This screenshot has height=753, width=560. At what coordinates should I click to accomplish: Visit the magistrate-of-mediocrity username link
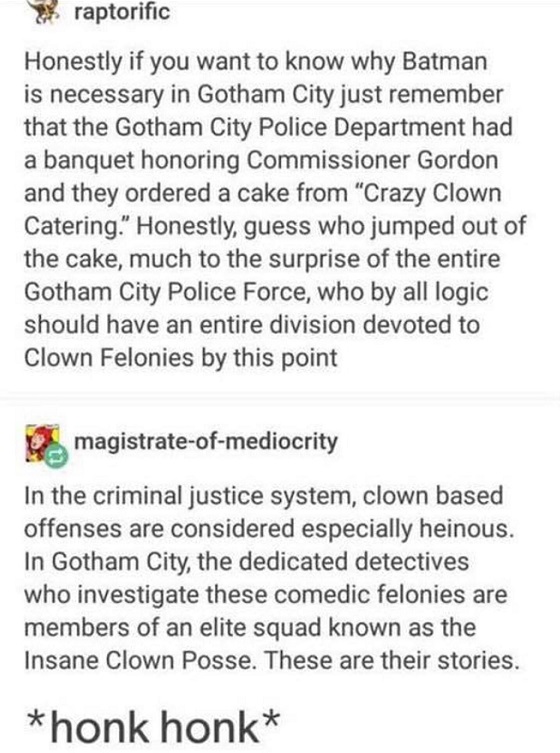[206, 441]
